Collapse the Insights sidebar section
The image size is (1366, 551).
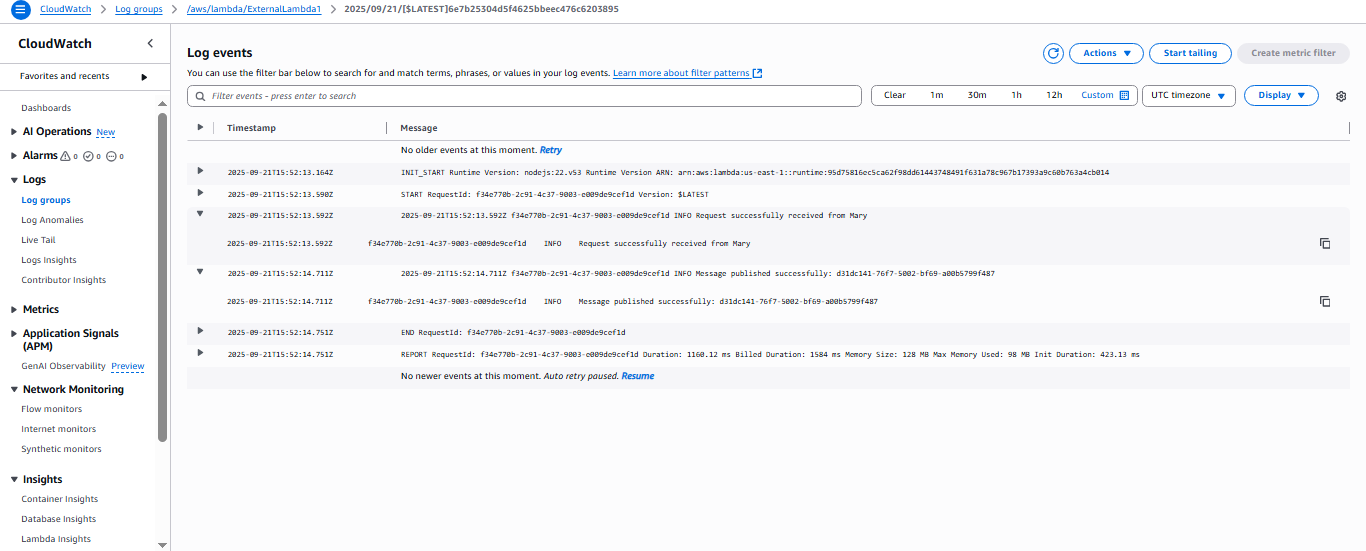13,480
